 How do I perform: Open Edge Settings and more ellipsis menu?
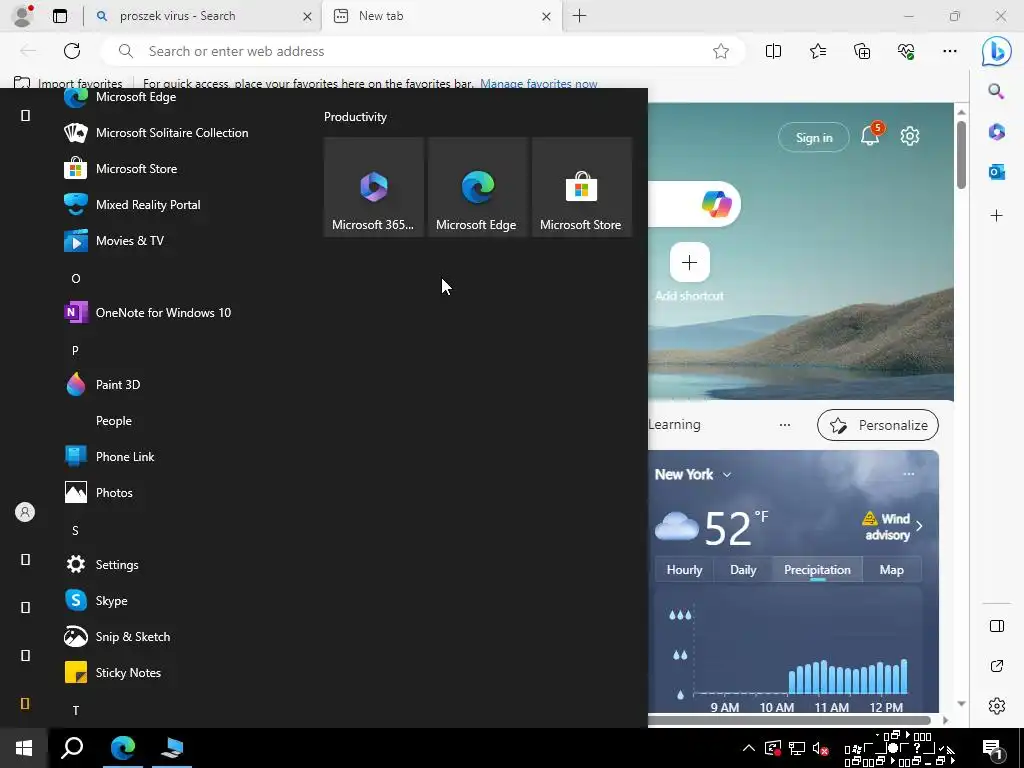(950, 51)
